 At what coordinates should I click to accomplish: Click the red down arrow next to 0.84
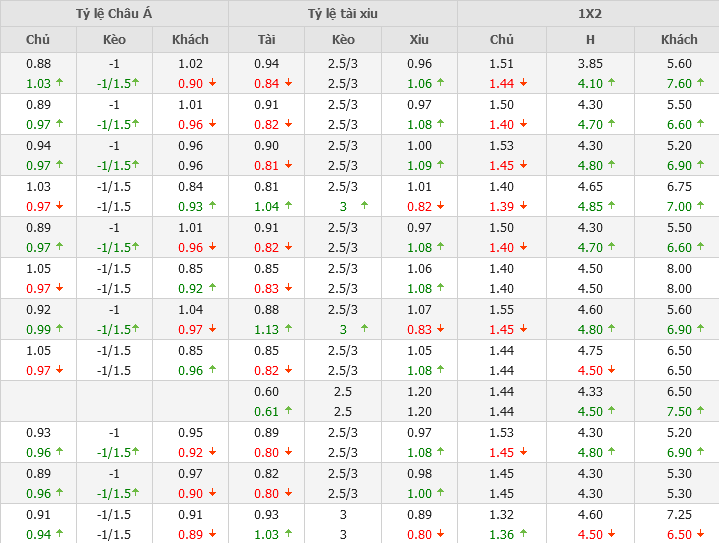[x=288, y=83]
